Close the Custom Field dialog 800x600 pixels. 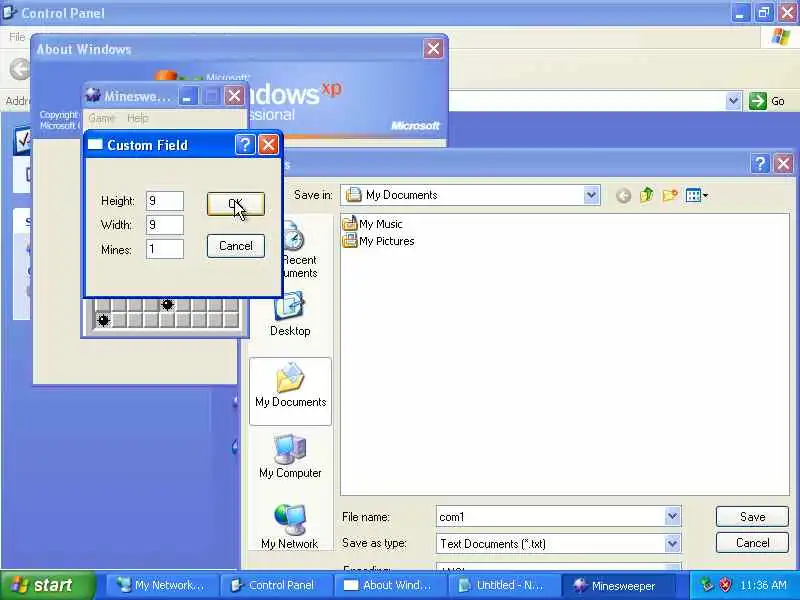coord(268,145)
